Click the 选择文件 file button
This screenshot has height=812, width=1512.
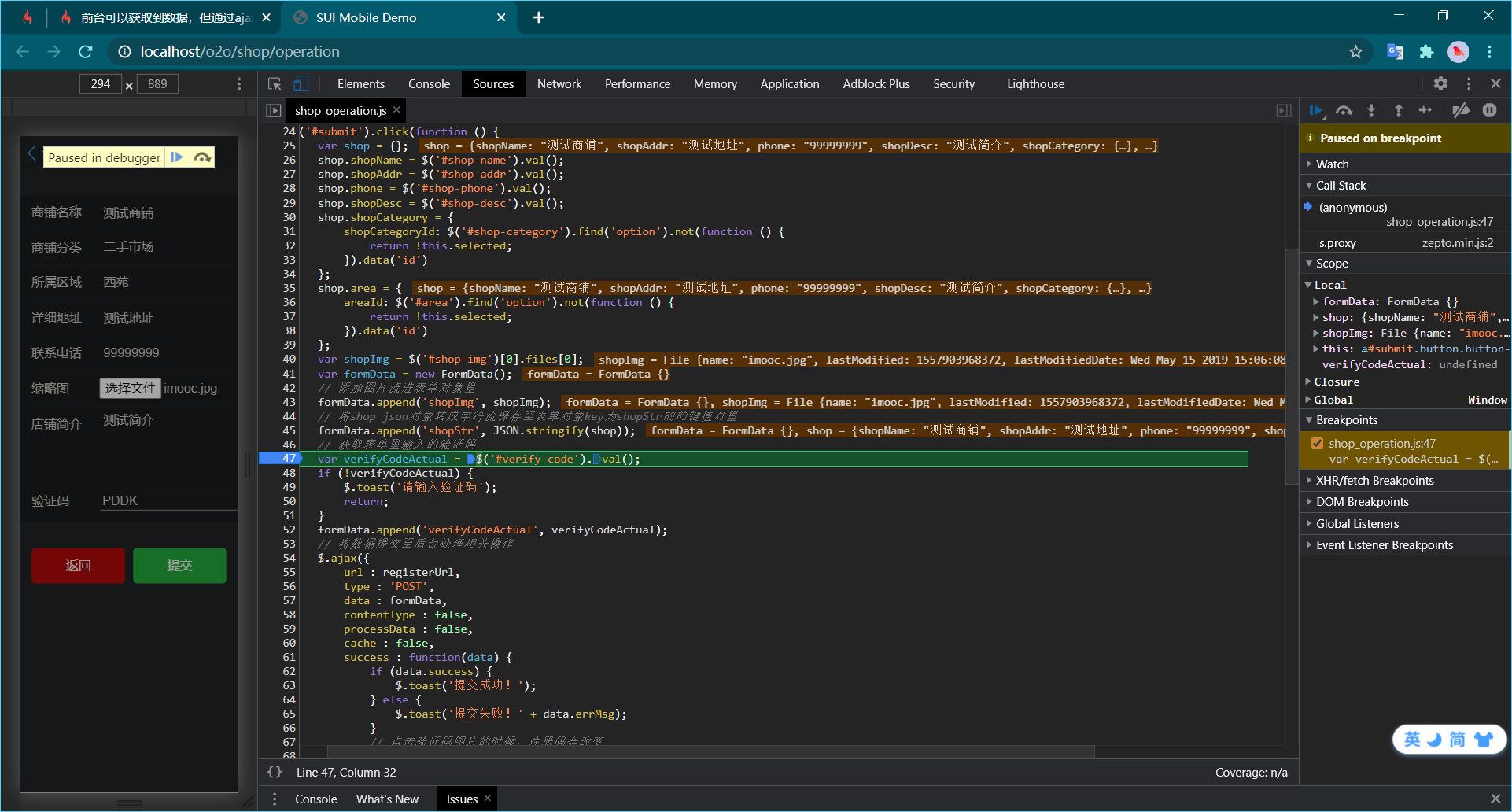131,388
